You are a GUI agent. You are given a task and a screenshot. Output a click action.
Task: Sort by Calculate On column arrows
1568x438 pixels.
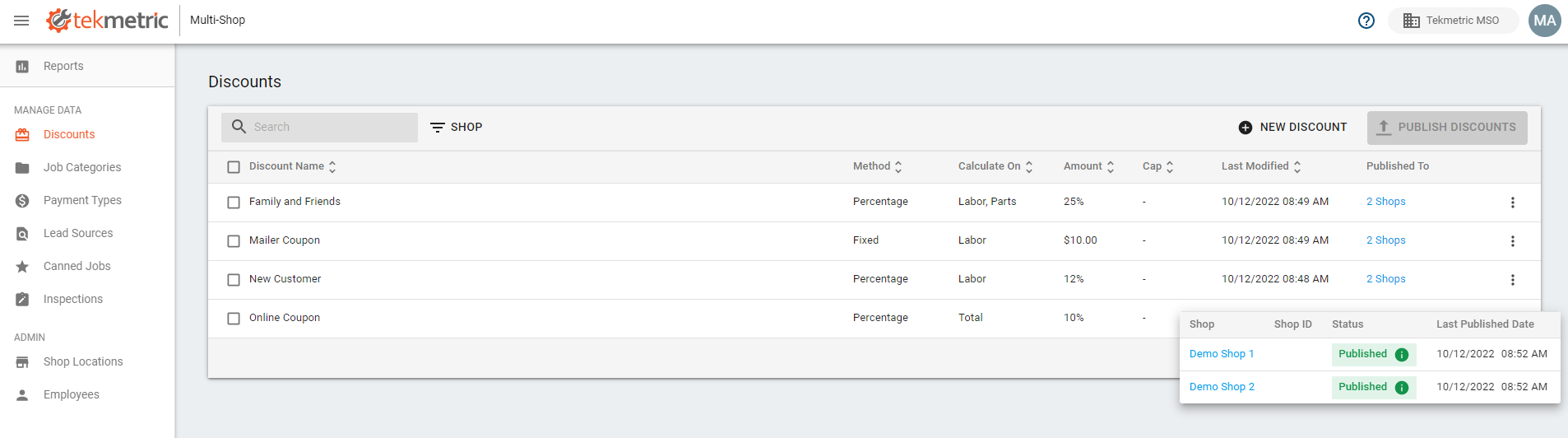[1029, 167]
